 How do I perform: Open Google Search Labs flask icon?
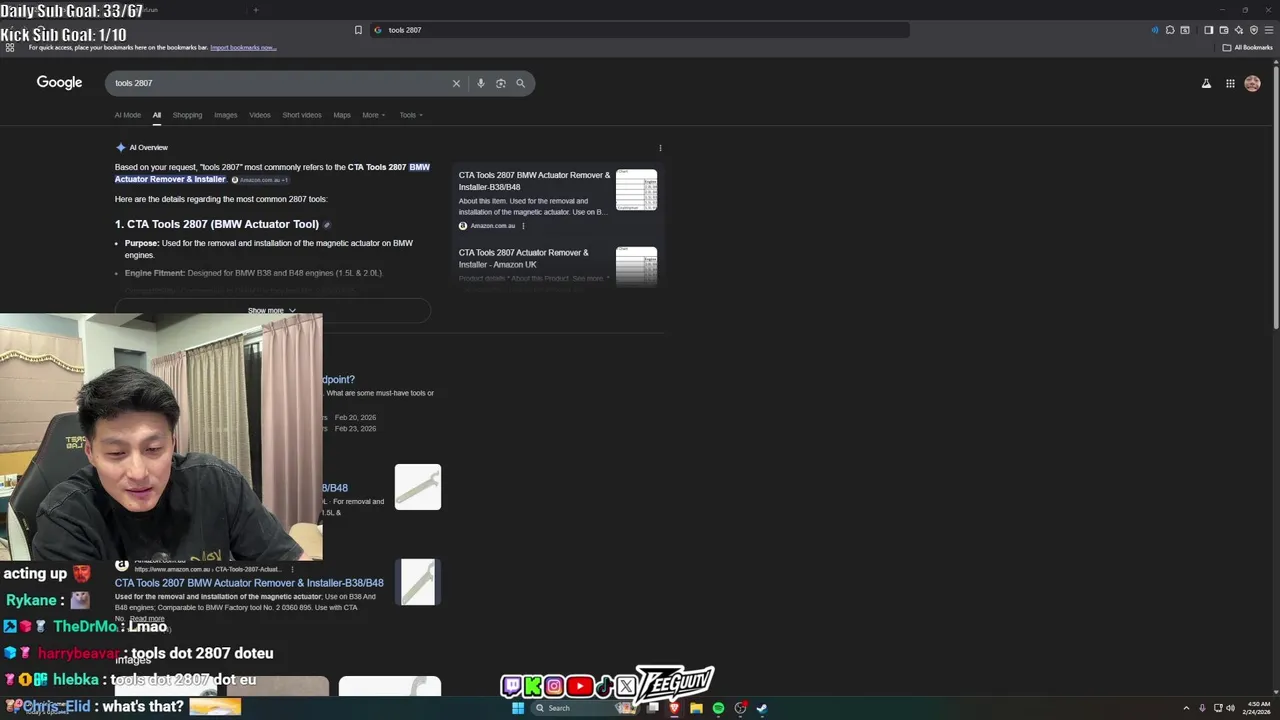1206,84
